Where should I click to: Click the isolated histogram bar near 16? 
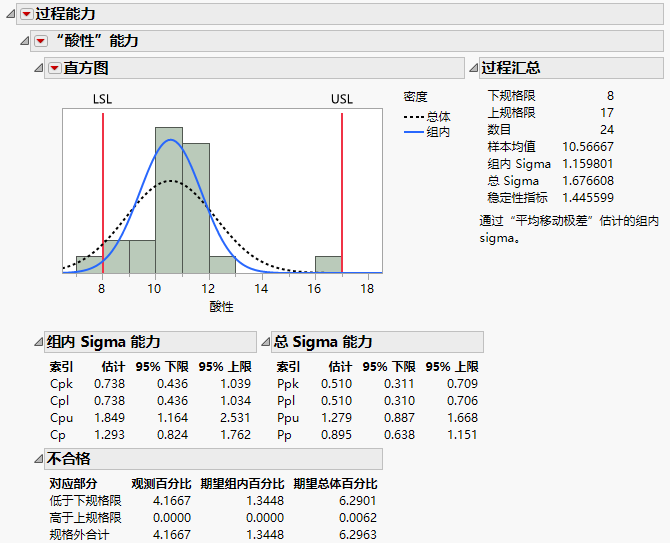pos(328,264)
